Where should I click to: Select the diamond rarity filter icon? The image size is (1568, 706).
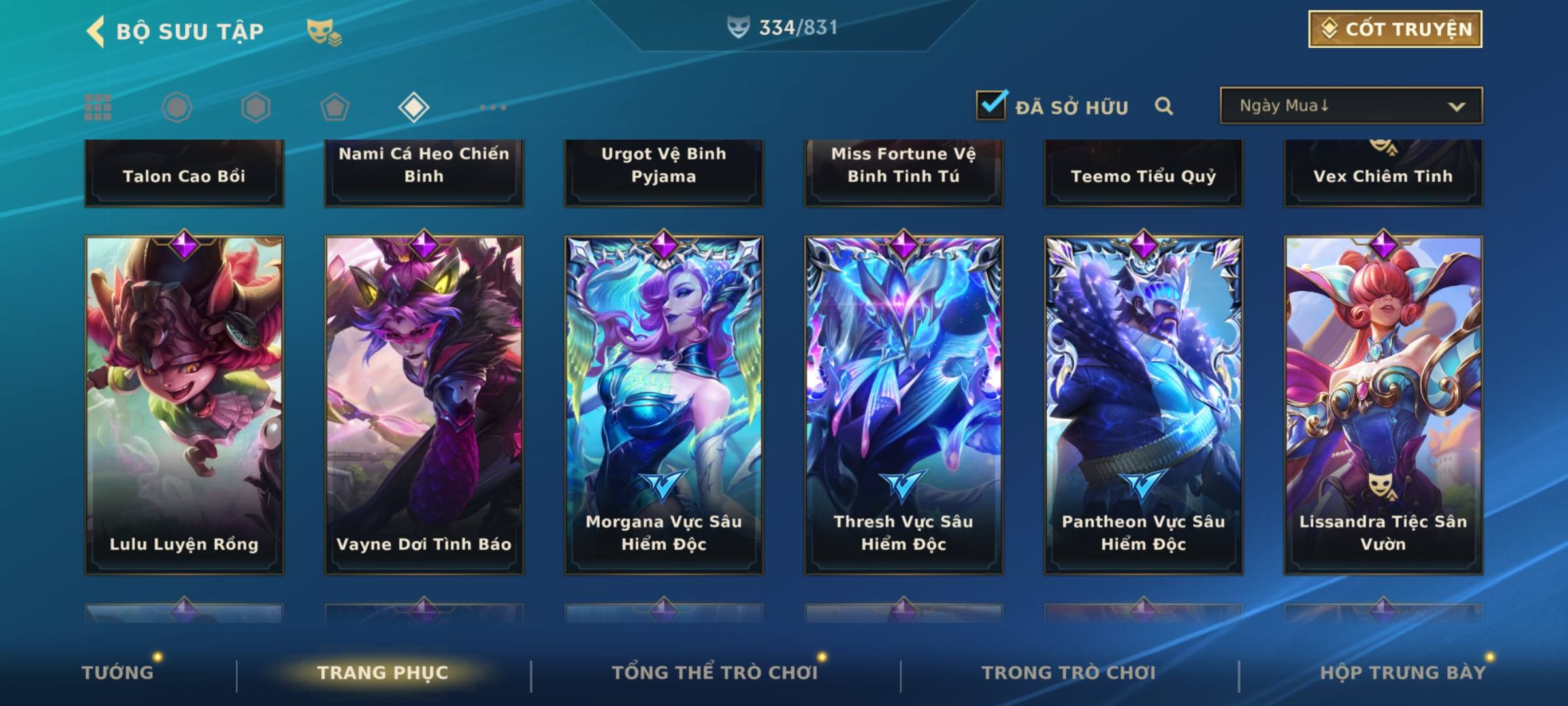414,107
